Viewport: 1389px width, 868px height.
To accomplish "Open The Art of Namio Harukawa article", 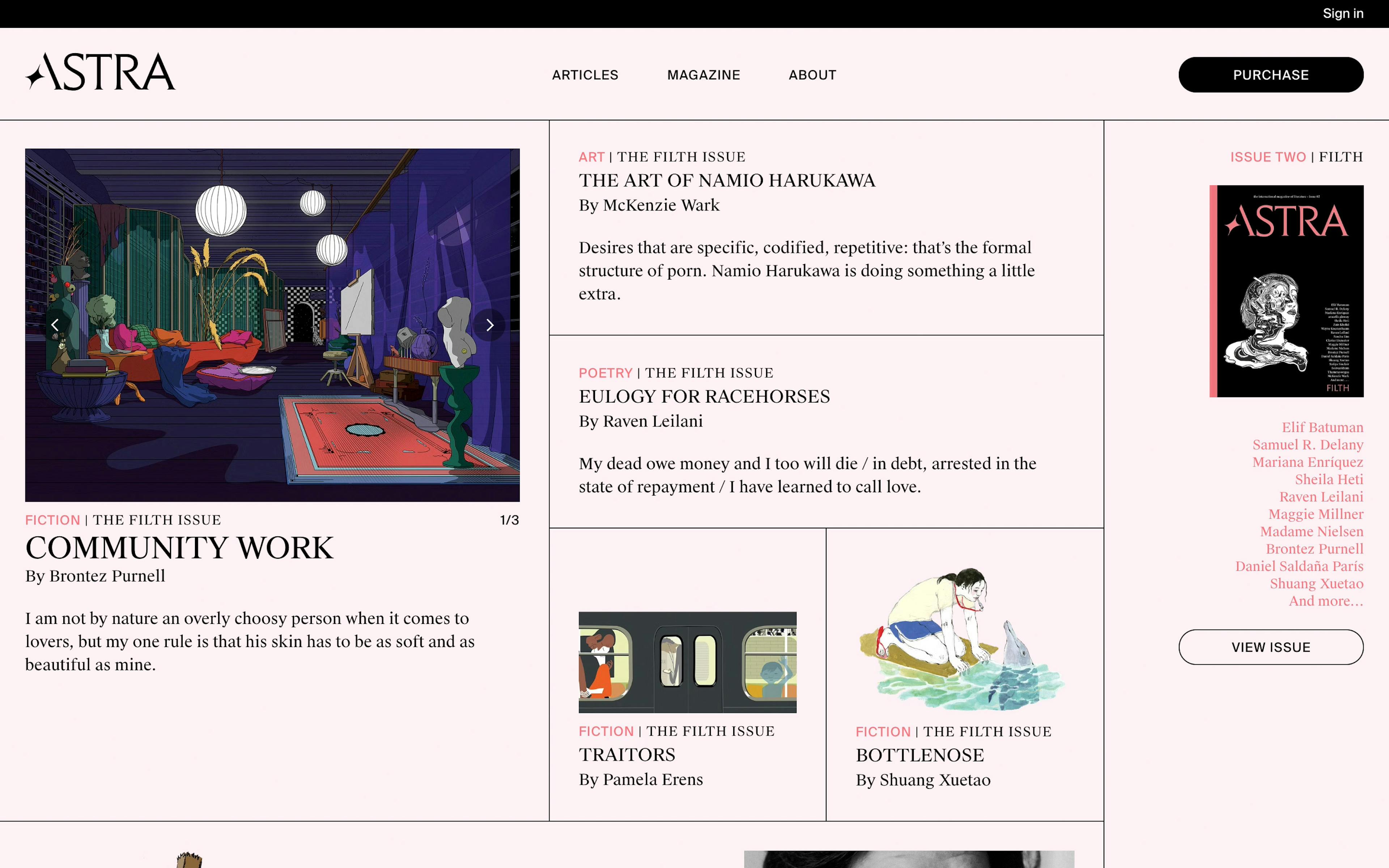I will pos(727,181).
